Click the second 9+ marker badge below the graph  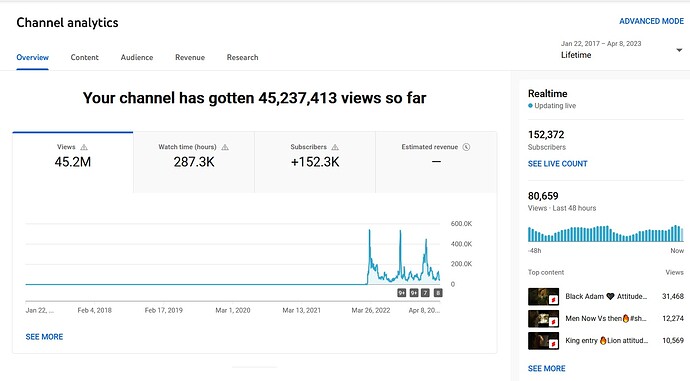pyautogui.click(x=414, y=293)
